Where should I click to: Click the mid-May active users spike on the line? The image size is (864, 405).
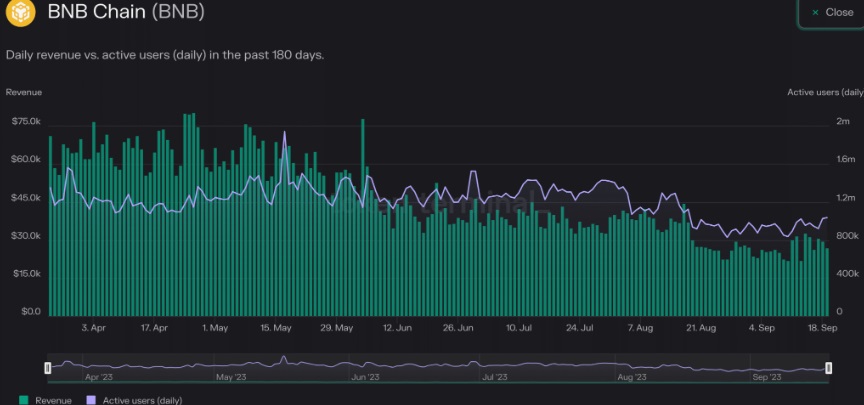tap(284, 133)
